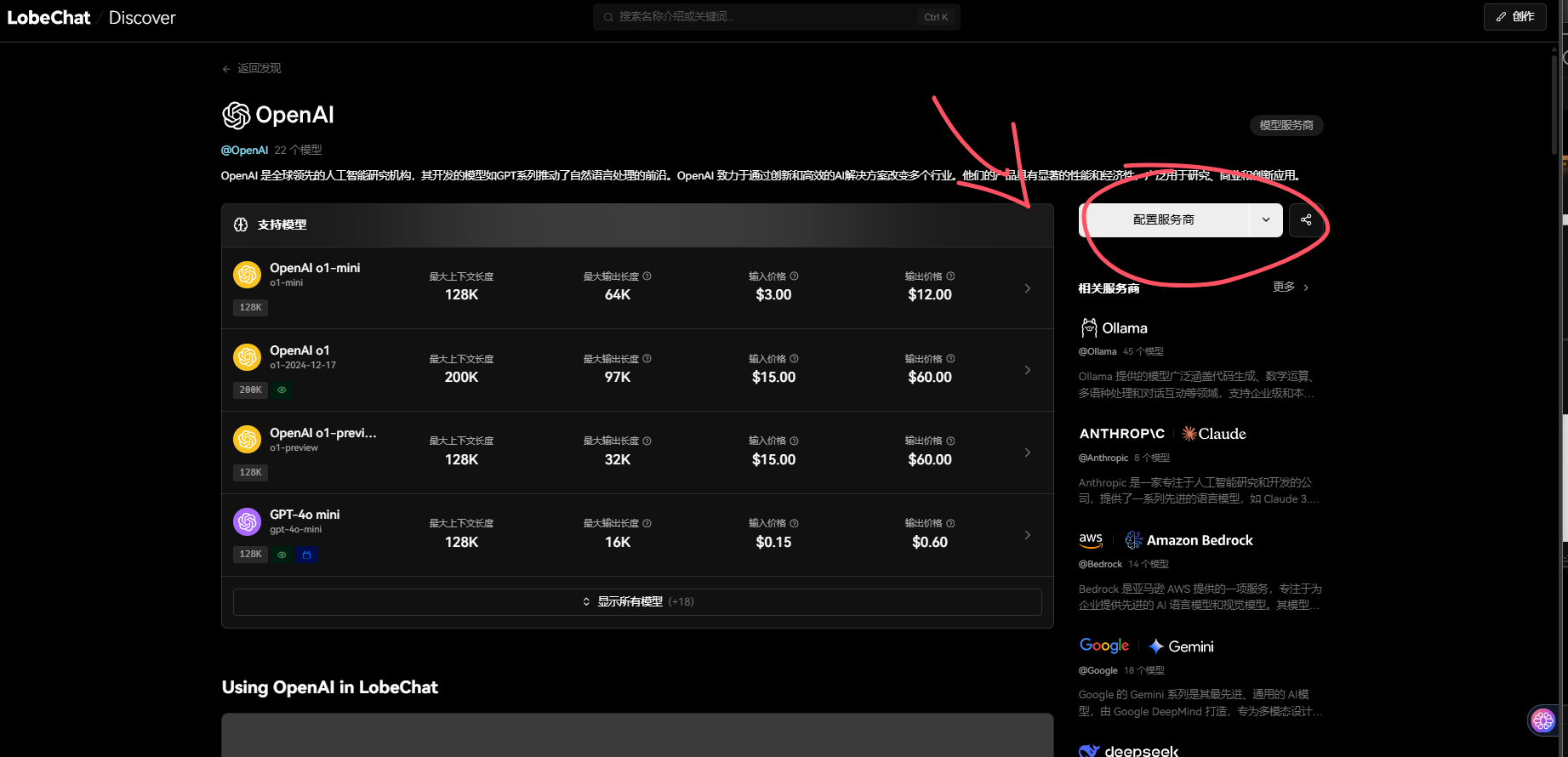
Task: Click the @Bedrock handle text
Action: [x=1100, y=564]
